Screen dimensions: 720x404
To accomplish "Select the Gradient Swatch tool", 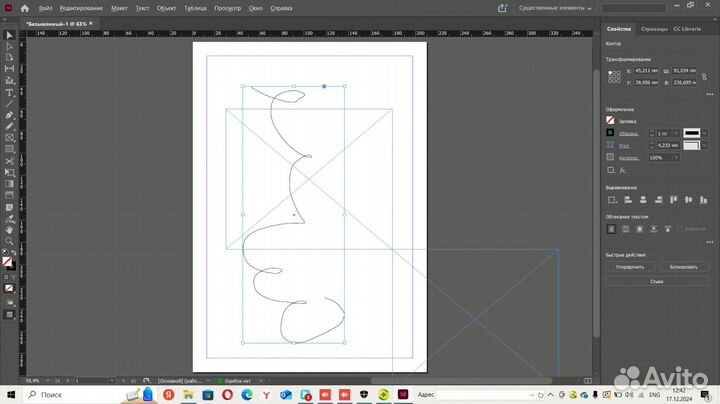I will (9, 184).
